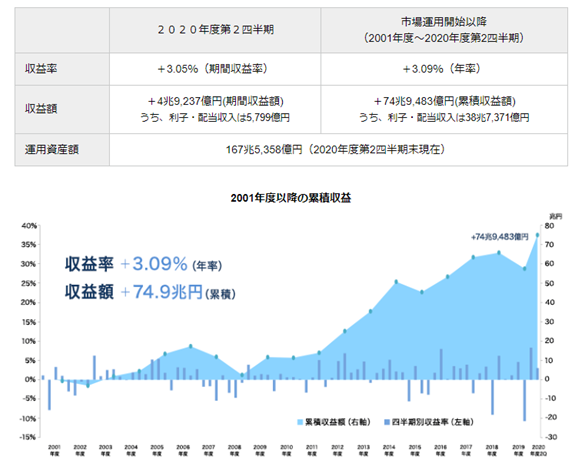Click the 40% label on left axis

29,226
